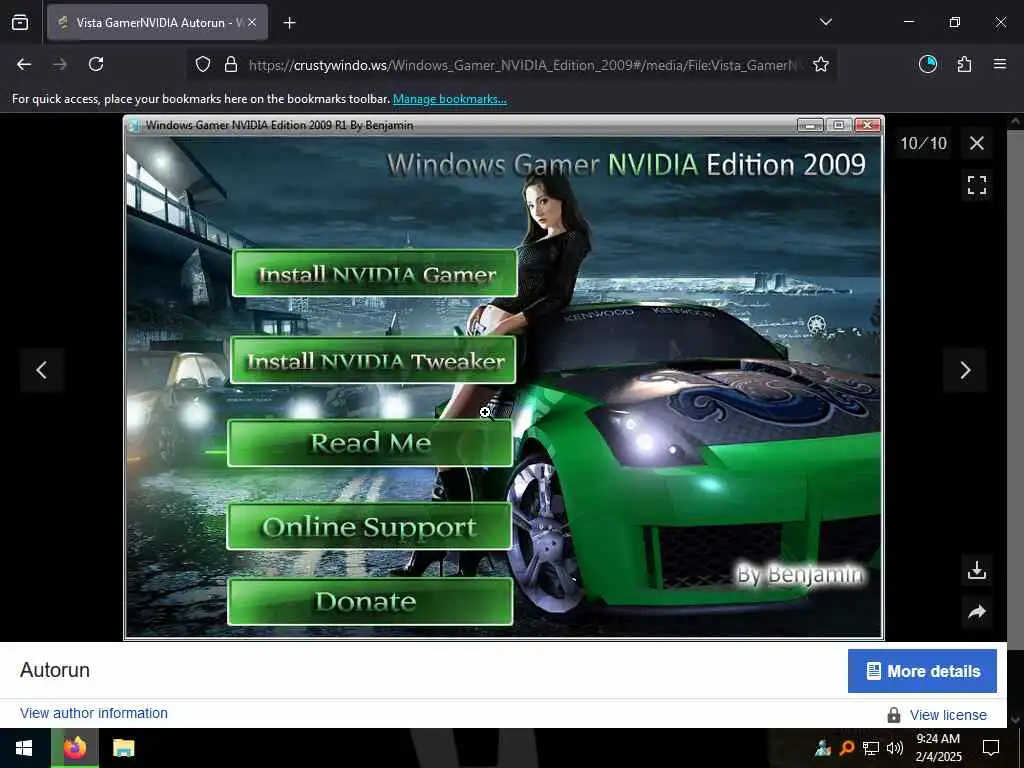The image size is (1024, 768).
Task: Open the circular blue toolbar icon
Action: [x=927, y=64]
